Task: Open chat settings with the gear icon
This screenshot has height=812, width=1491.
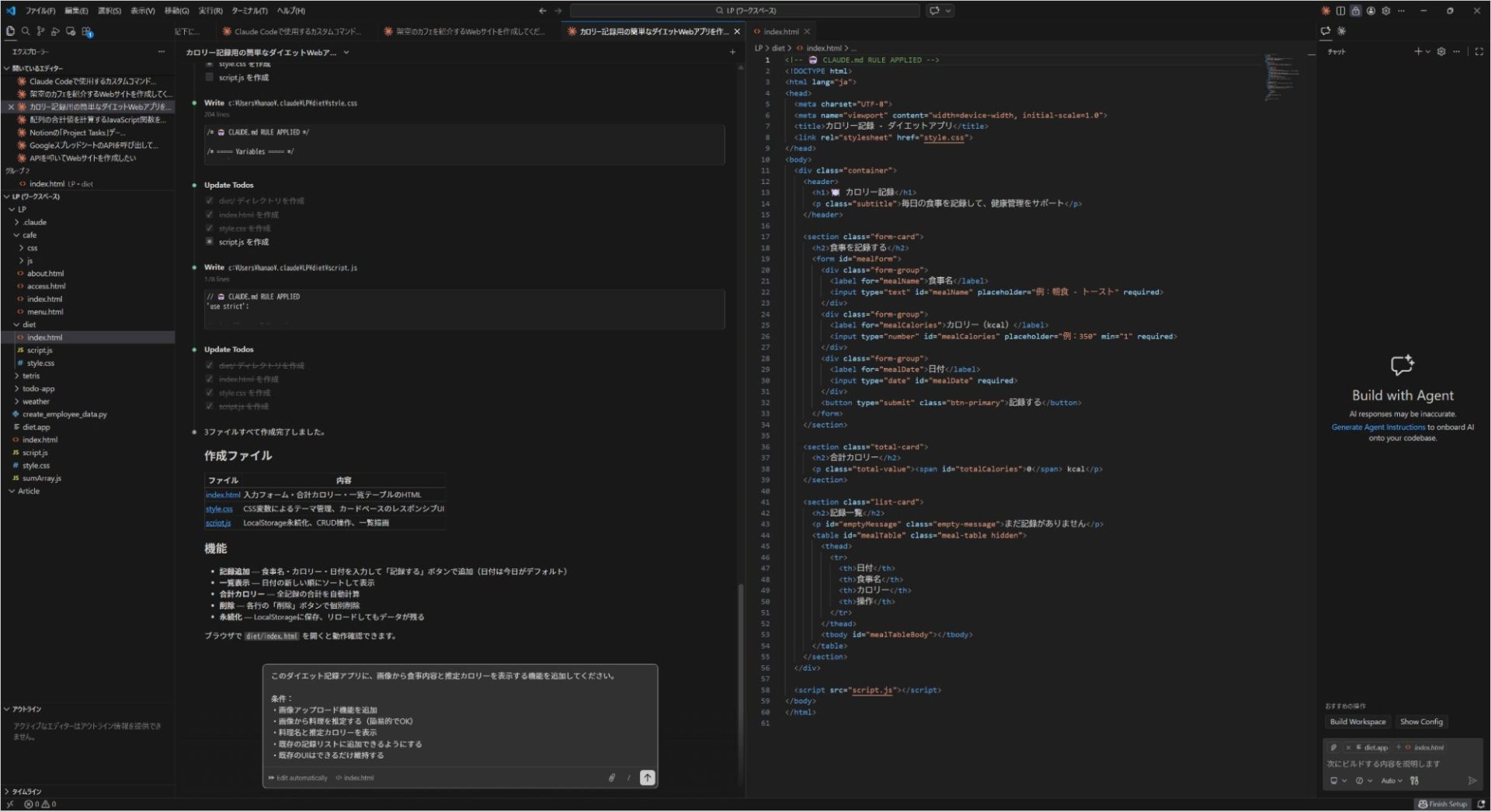Action: (x=1442, y=52)
